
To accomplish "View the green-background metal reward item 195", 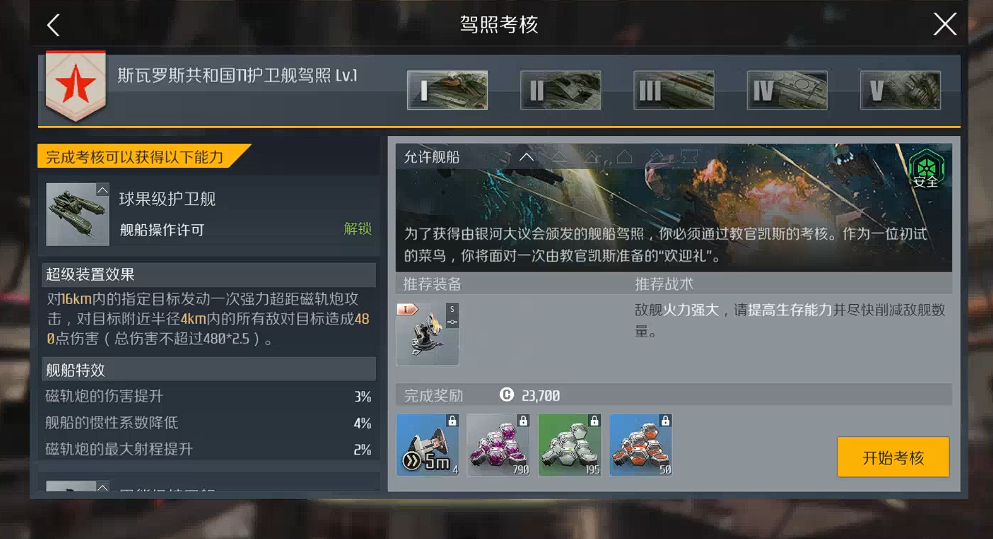I will (569, 445).
